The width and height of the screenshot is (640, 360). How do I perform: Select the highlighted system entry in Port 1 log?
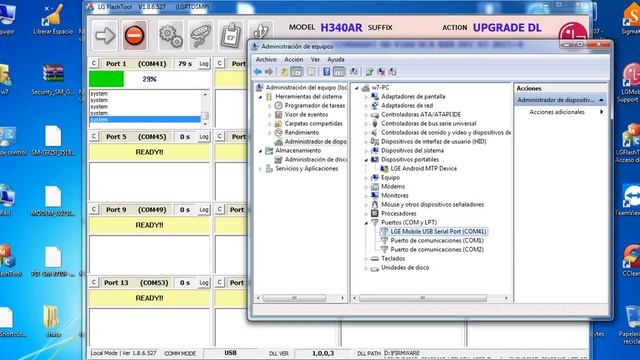tap(145, 119)
